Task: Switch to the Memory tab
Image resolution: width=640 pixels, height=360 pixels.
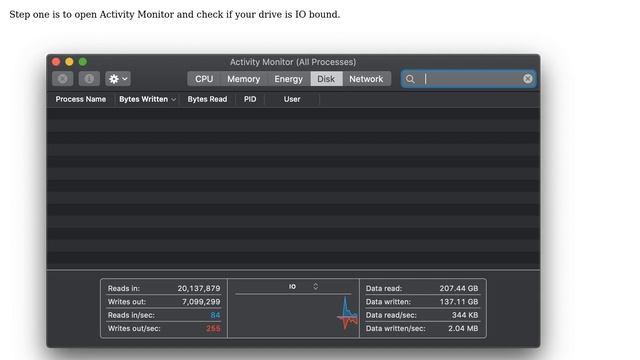Action: click(243, 79)
